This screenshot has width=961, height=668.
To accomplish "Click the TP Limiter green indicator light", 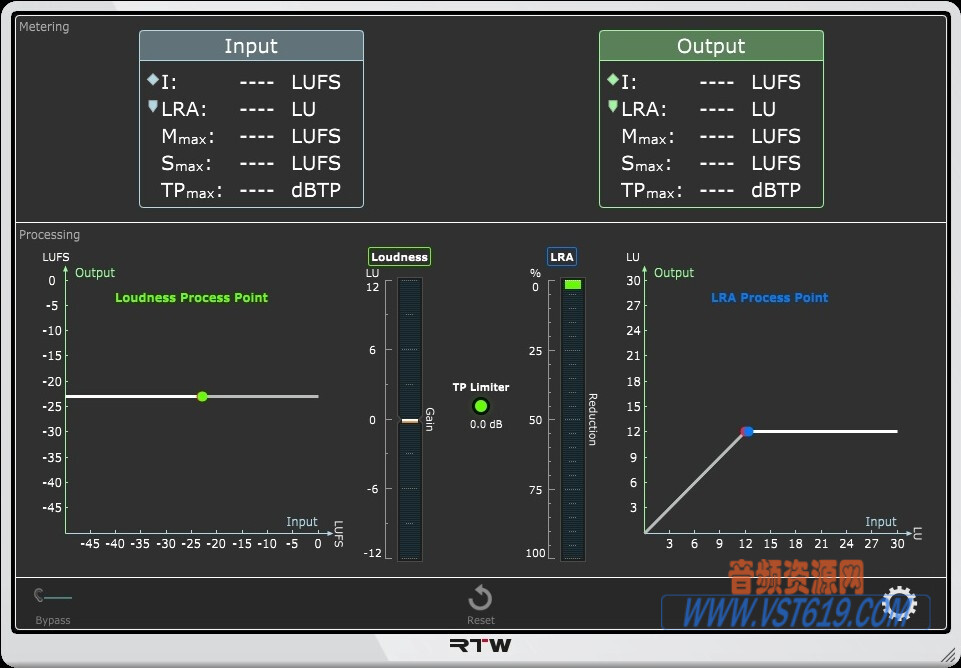I will coord(480,406).
